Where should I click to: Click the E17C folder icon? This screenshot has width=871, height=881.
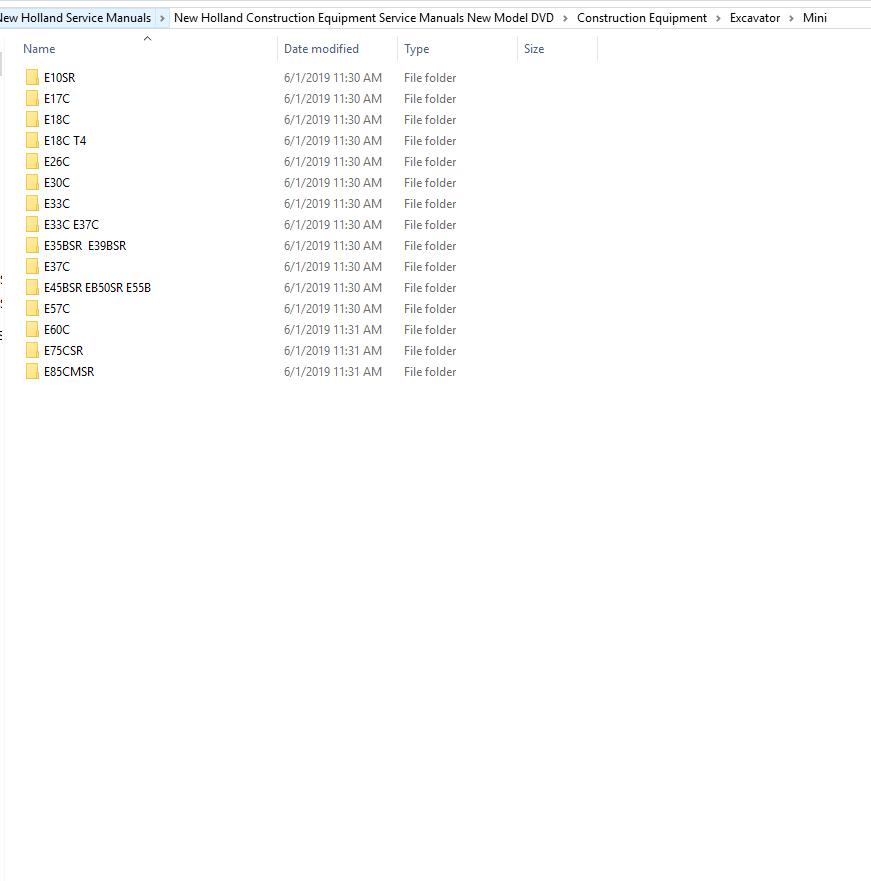(33, 98)
